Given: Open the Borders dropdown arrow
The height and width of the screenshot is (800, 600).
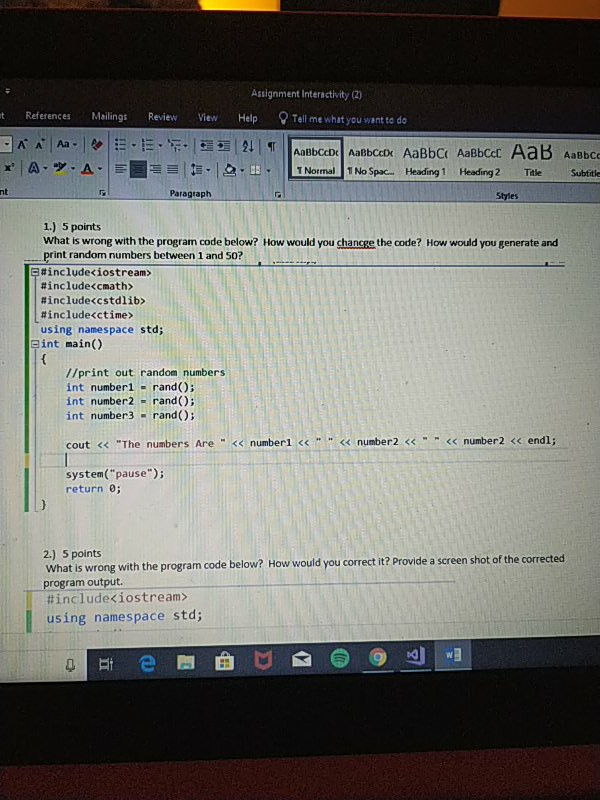Looking at the screenshot, I should 268,170.
